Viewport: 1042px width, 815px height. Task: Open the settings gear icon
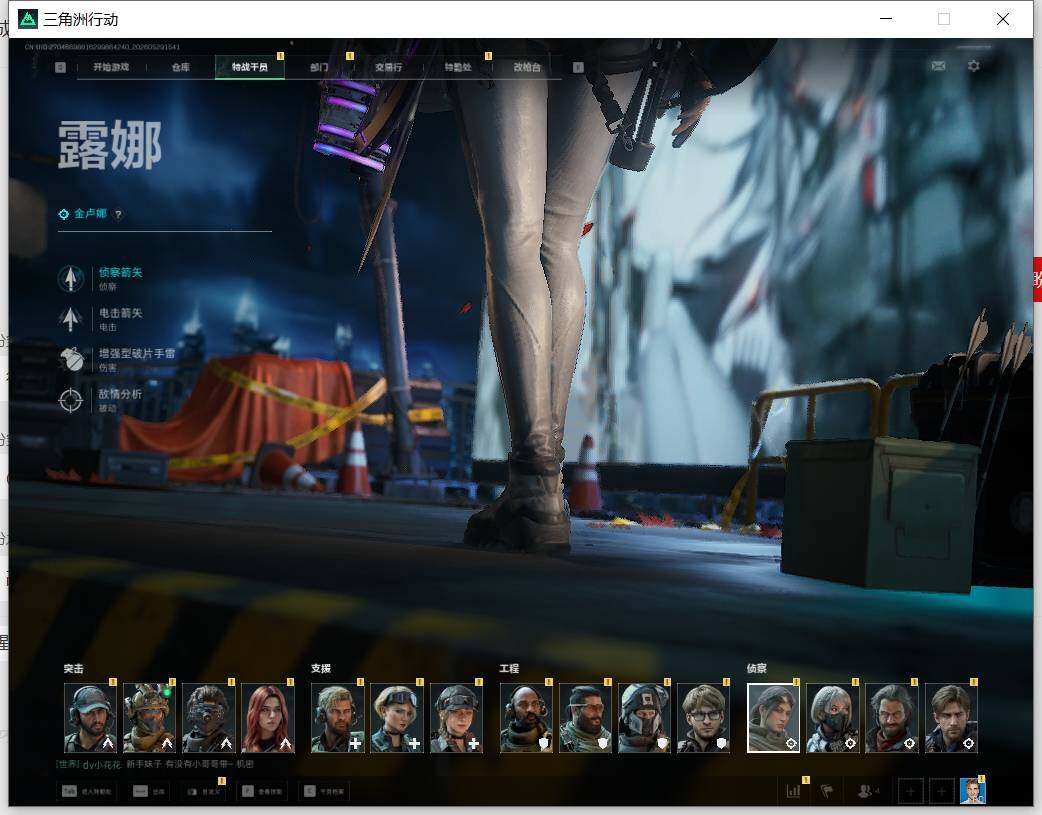tap(974, 66)
